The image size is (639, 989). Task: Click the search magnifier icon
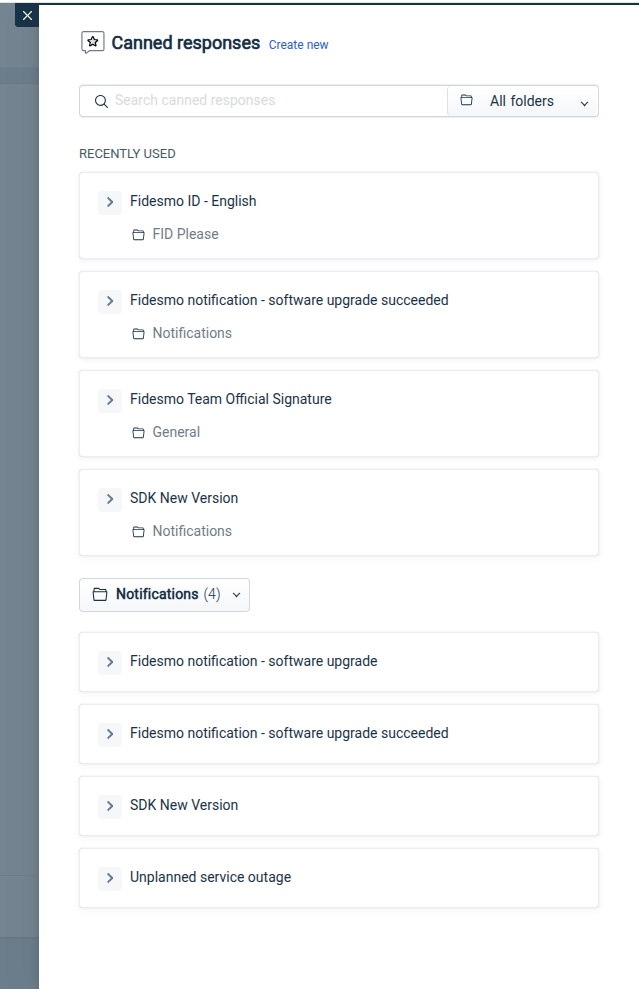101,102
